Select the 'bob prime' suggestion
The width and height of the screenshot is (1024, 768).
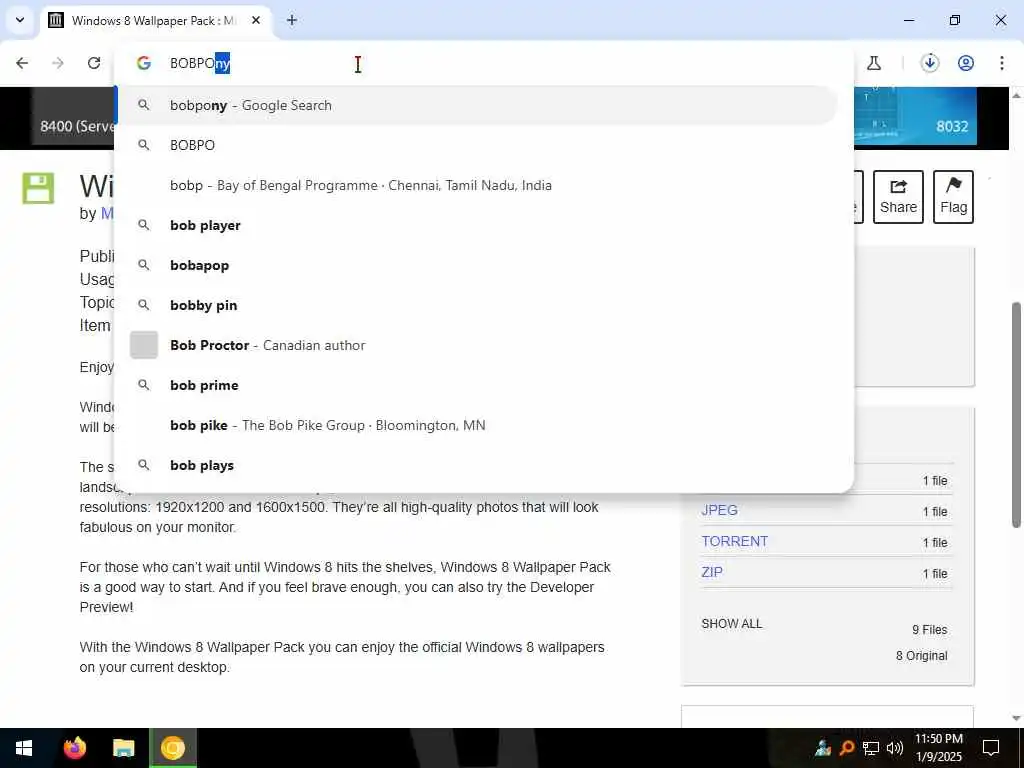pyautogui.click(x=478, y=385)
